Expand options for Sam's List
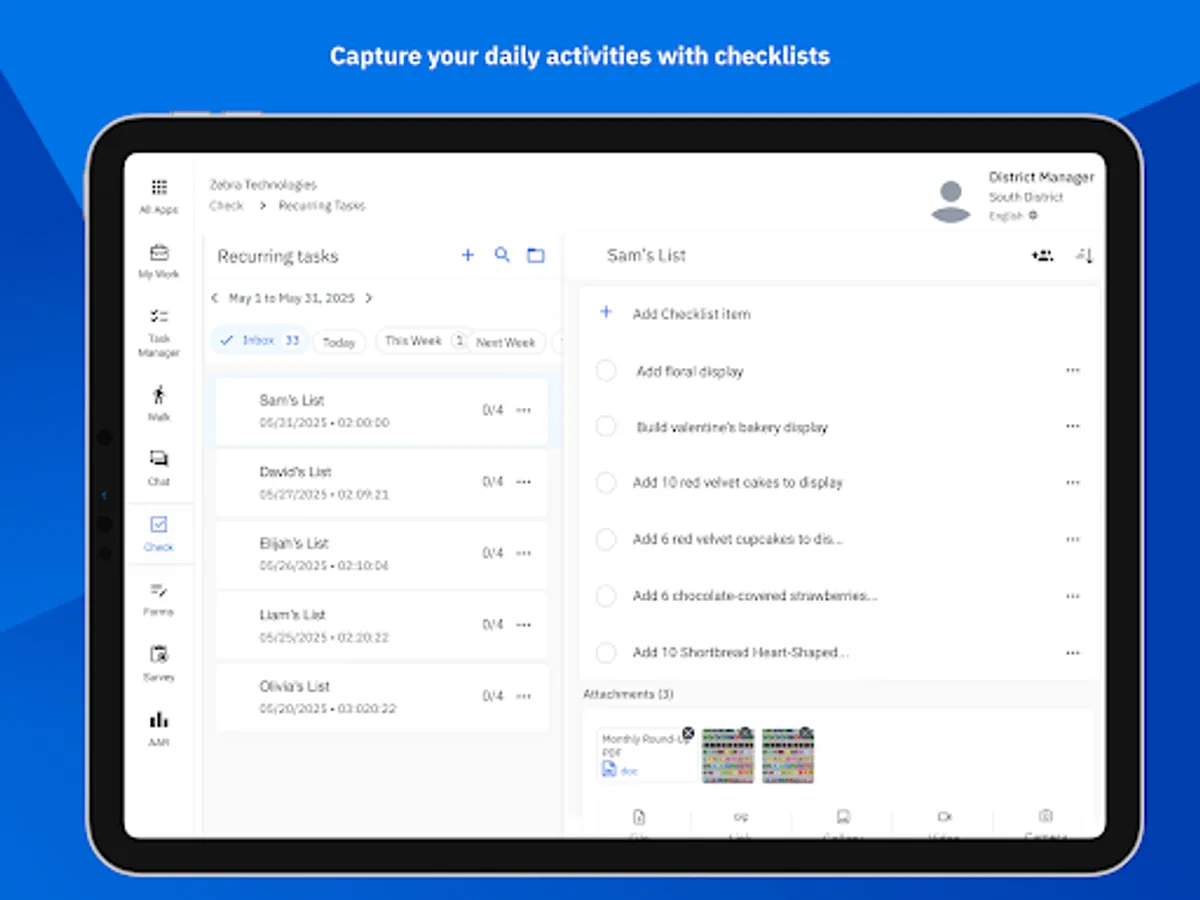 point(524,410)
